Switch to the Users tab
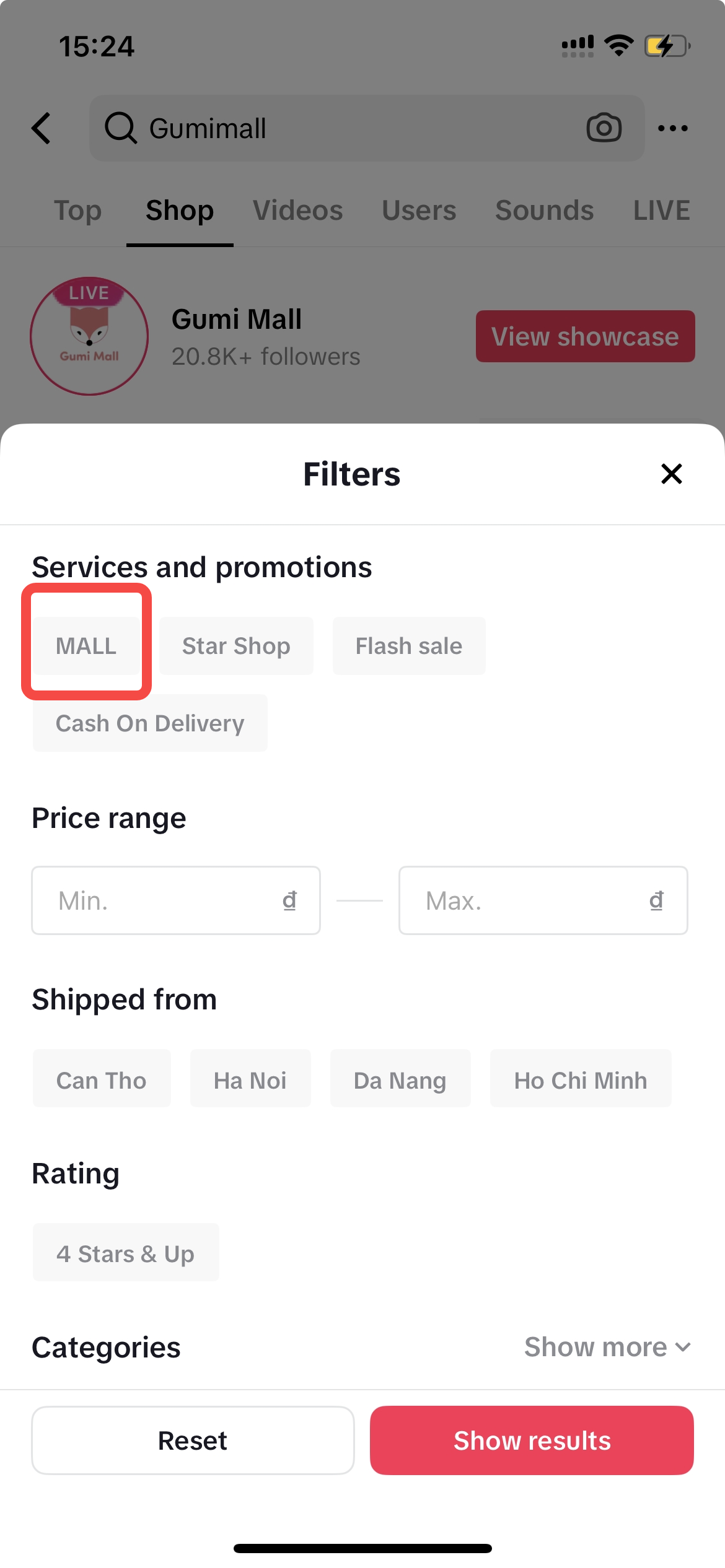Image resolution: width=725 pixels, height=1568 pixels. click(419, 211)
